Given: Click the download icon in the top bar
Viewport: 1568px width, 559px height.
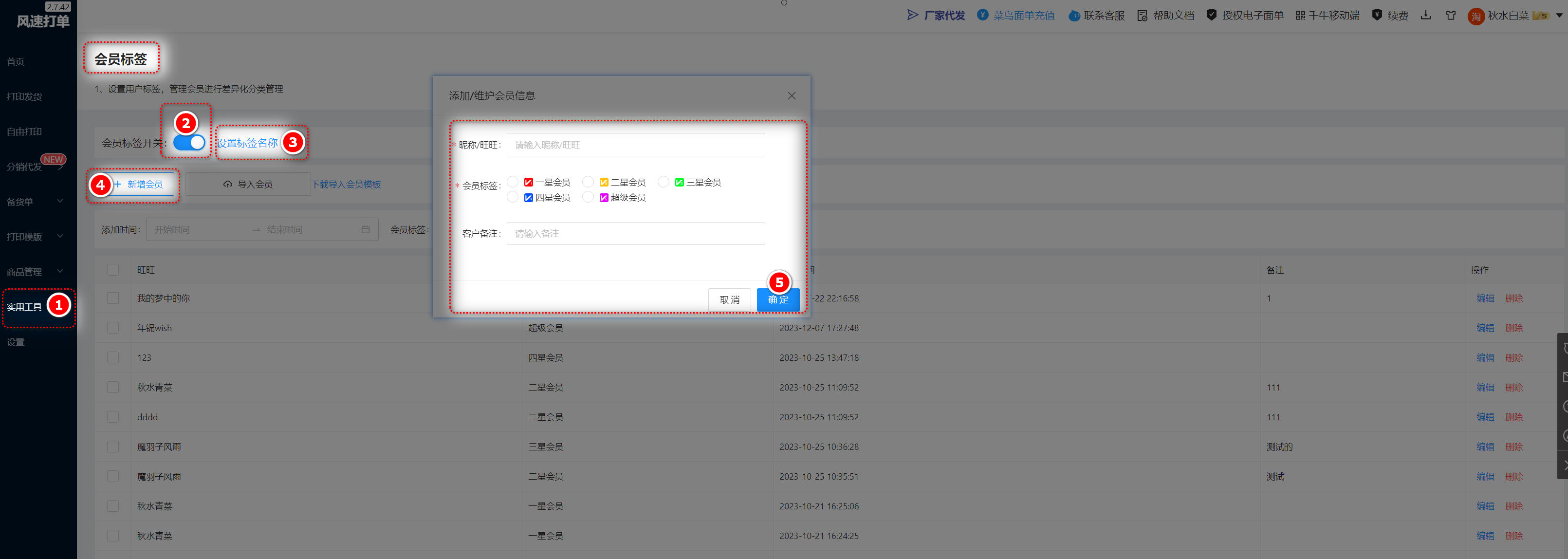Looking at the screenshot, I should [1425, 15].
